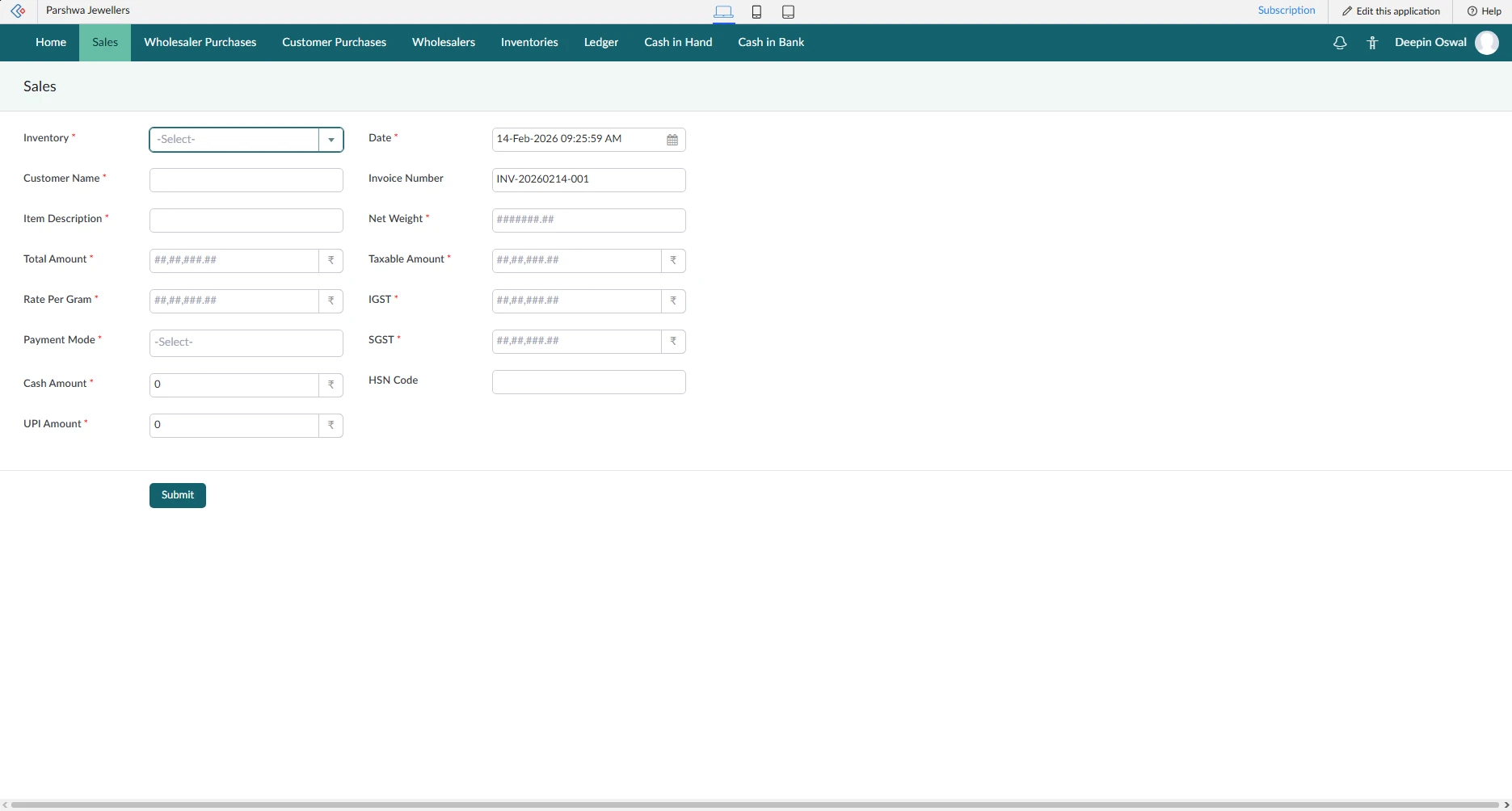
Task: Click rupee icon beside Taxable Amount
Action: (x=673, y=261)
